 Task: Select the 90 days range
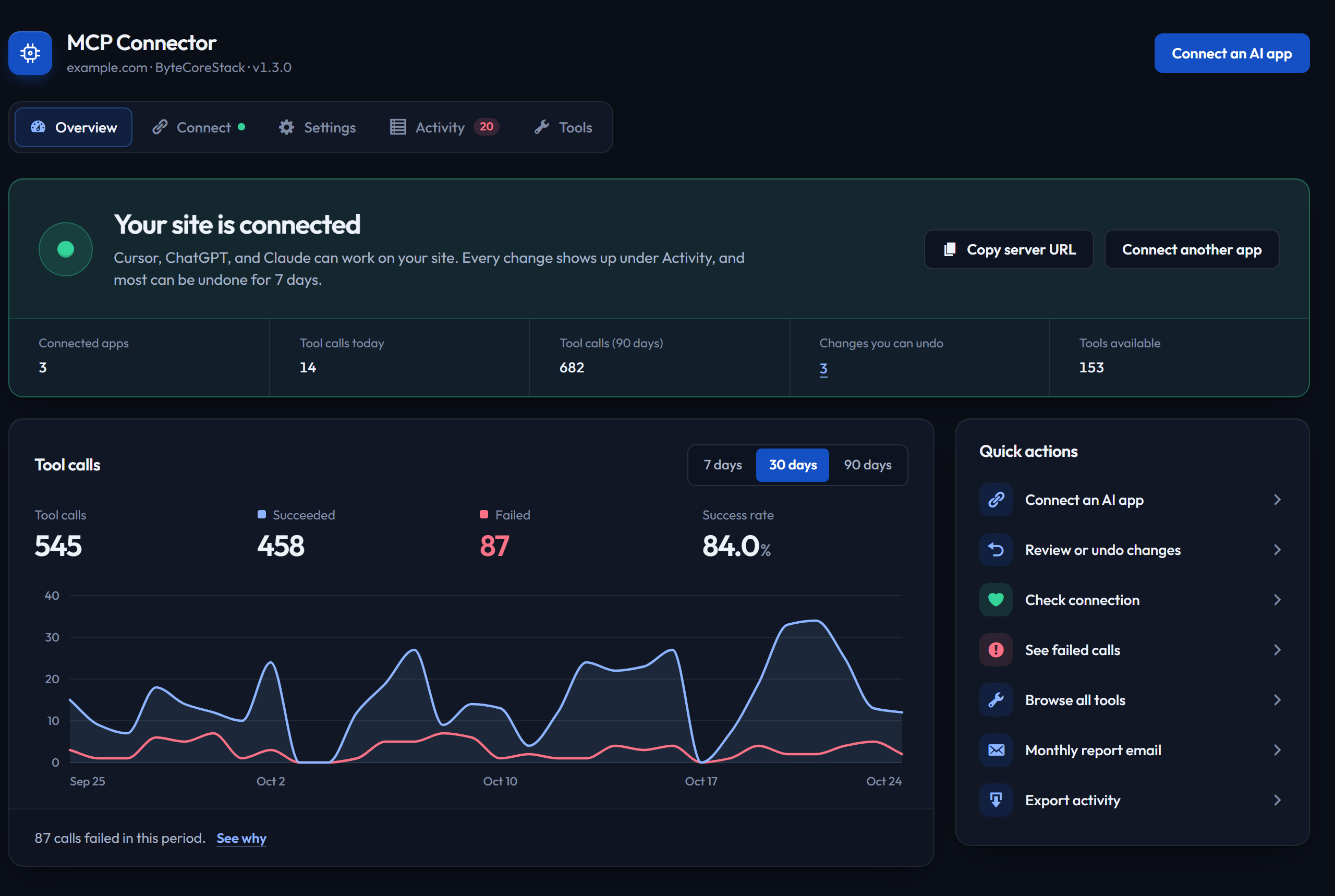pos(867,465)
